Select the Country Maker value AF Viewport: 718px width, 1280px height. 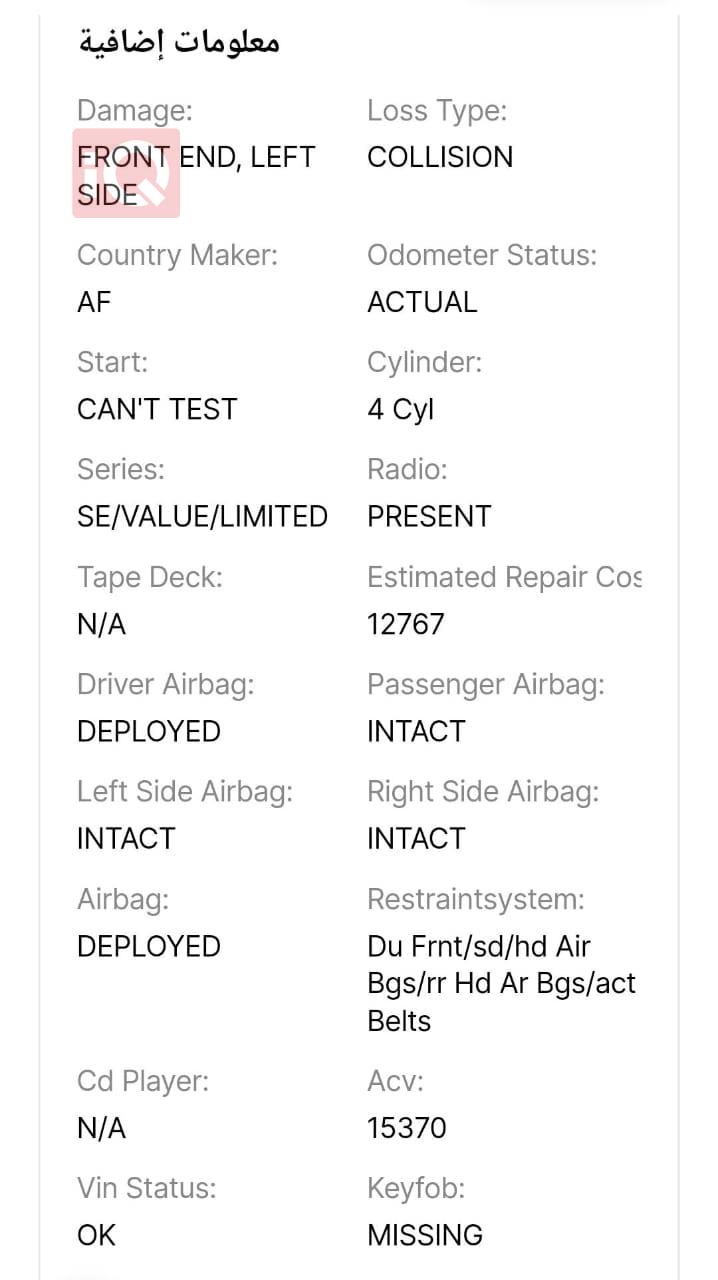[x=94, y=302]
